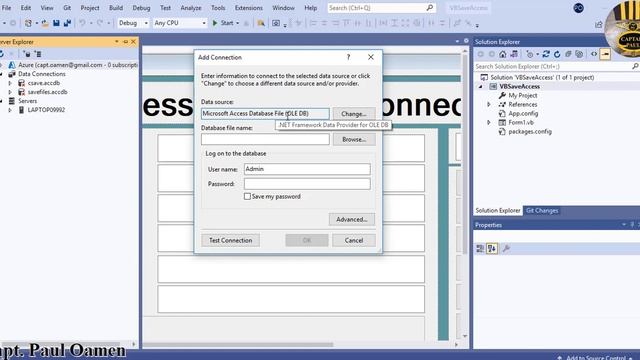
Task: Toggle the Preview Selected Items button
Action: 605,54
